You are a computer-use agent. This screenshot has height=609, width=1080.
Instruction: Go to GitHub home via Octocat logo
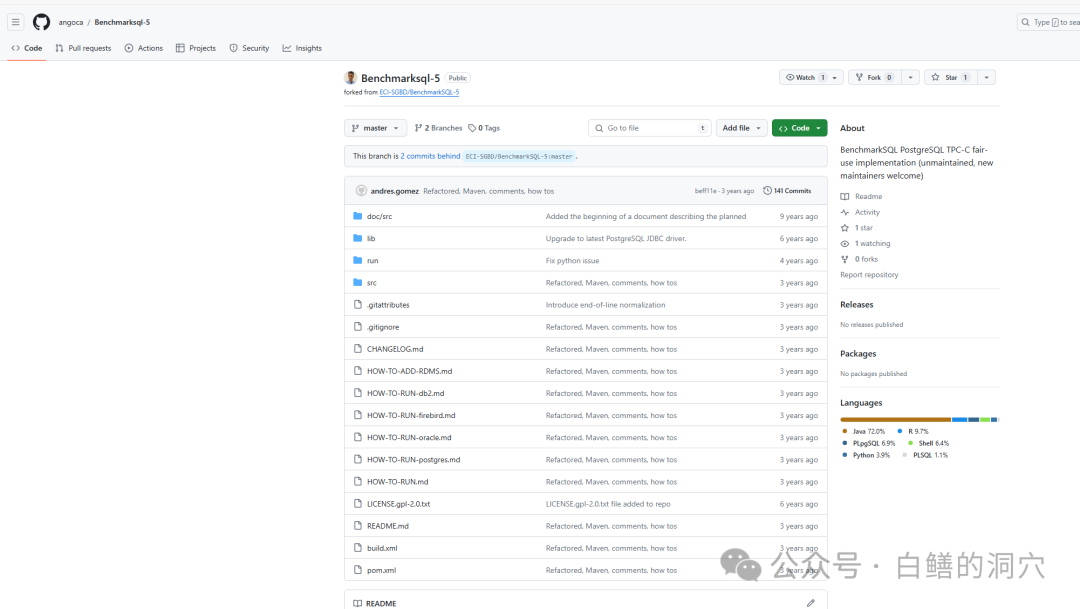pyautogui.click(x=41, y=22)
